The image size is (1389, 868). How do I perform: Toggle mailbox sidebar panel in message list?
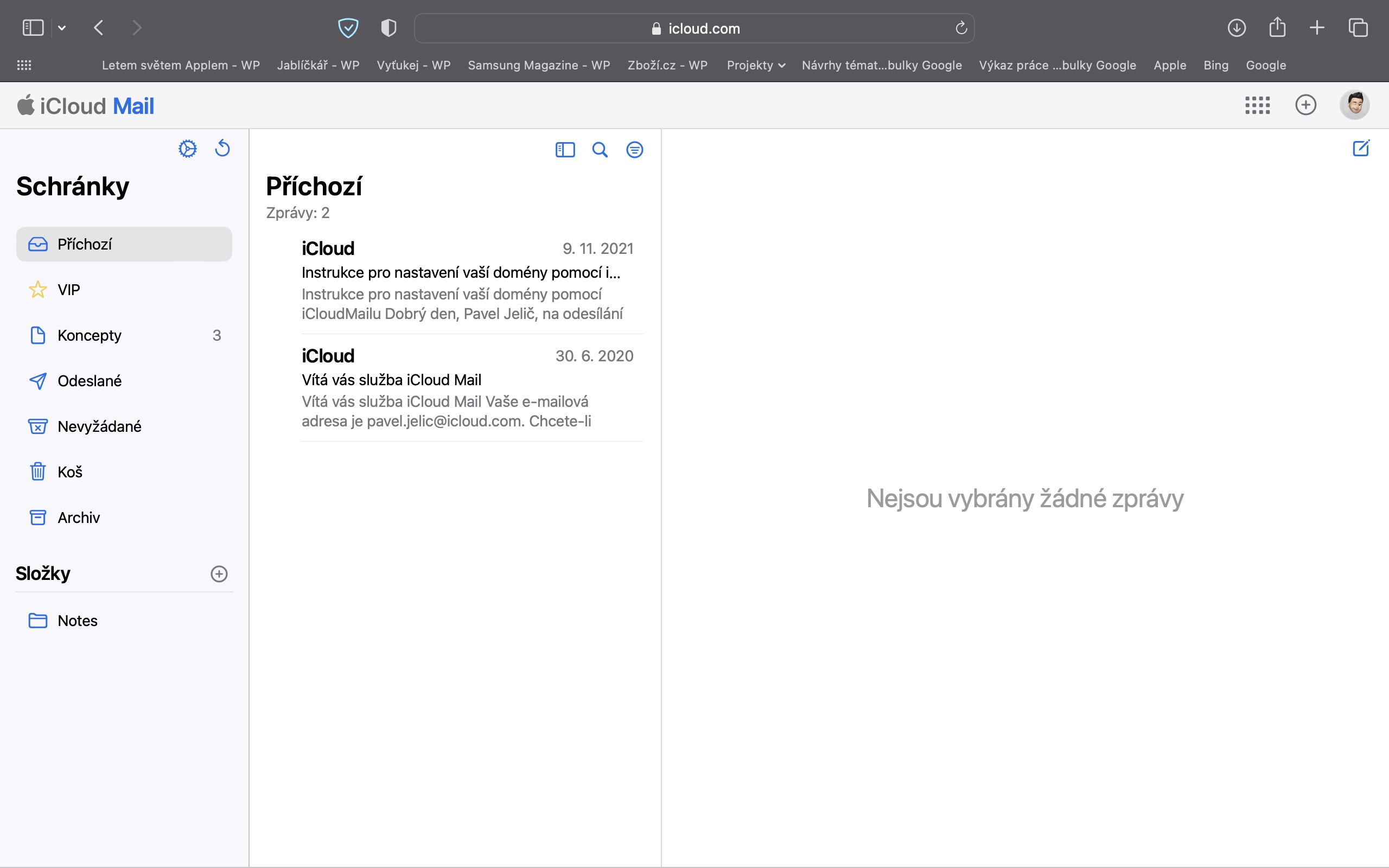pyautogui.click(x=565, y=150)
